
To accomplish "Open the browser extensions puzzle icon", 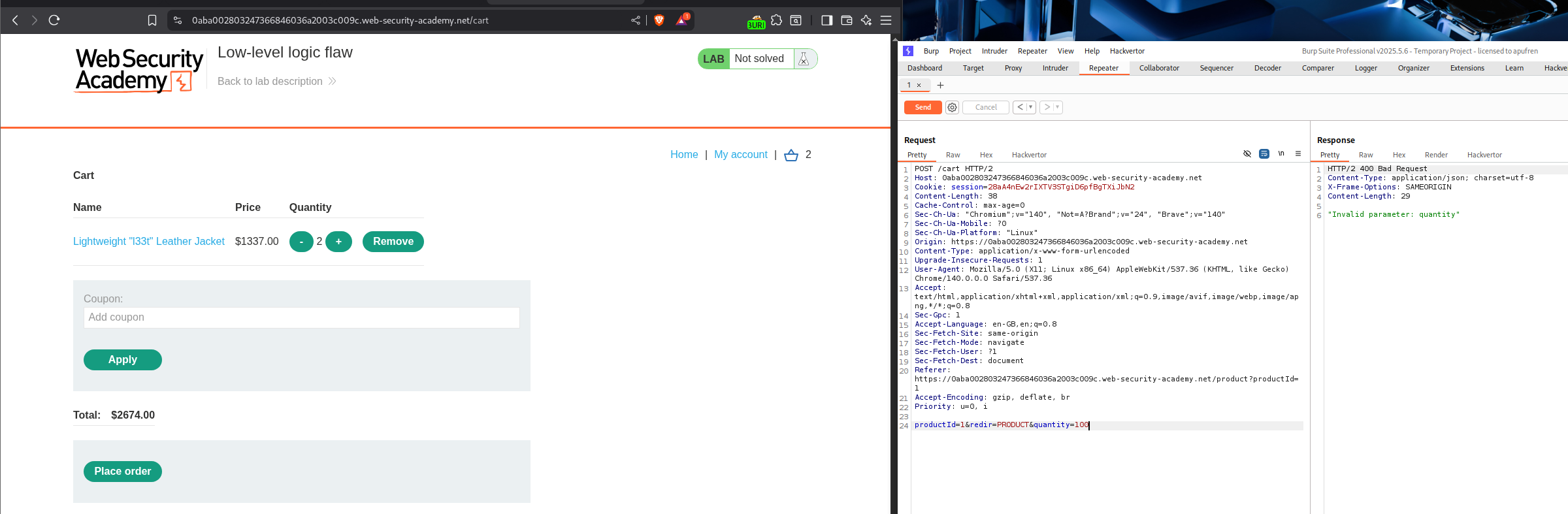I will tap(776, 20).
